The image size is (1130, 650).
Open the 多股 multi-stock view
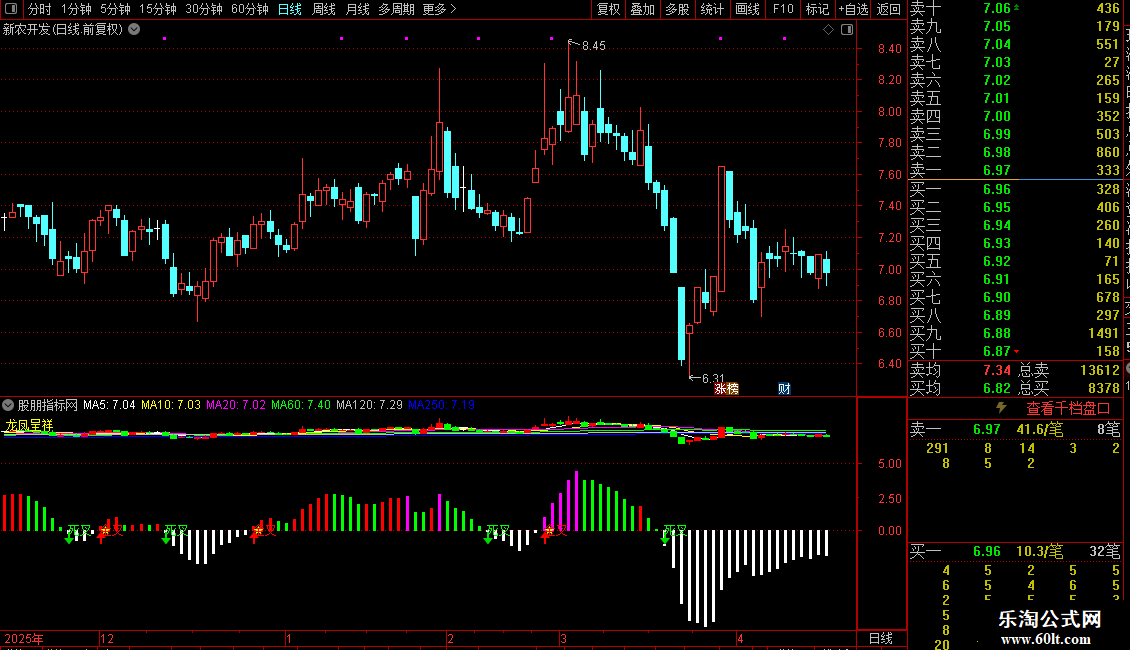point(677,9)
